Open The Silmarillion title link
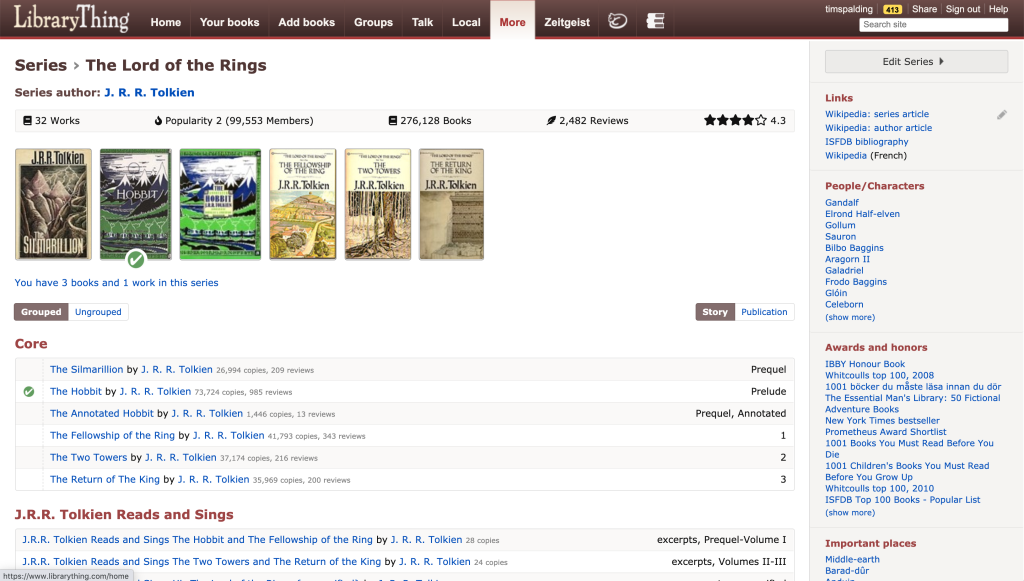Screen dimensions: 1024x581 tap(86, 369)
